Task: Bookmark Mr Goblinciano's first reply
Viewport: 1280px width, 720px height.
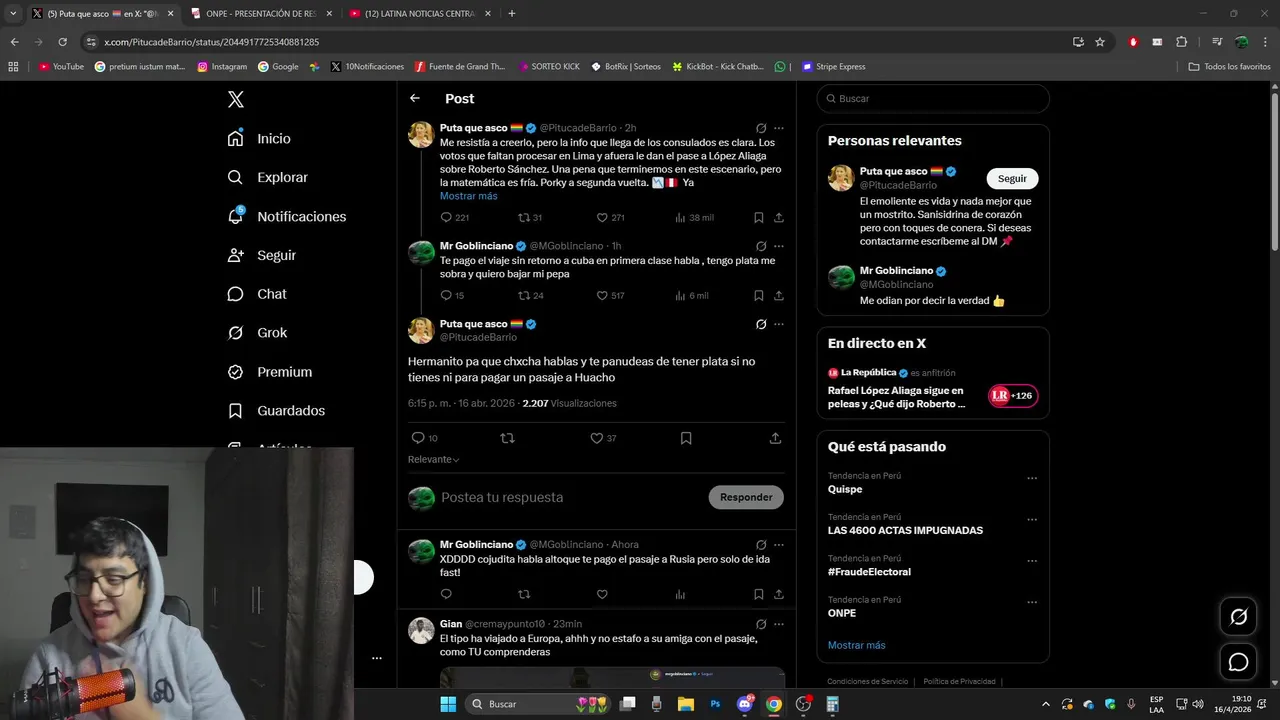Action: [759, 295]
